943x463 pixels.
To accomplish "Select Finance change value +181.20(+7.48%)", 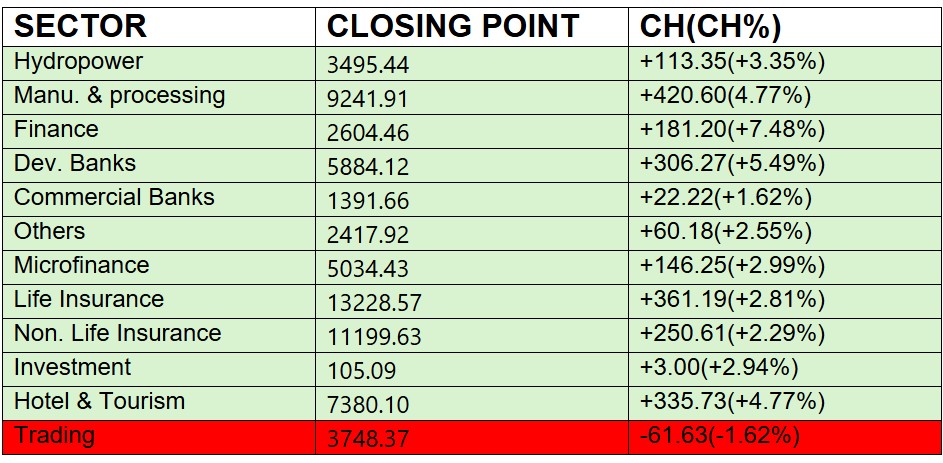I will [732, 130].
